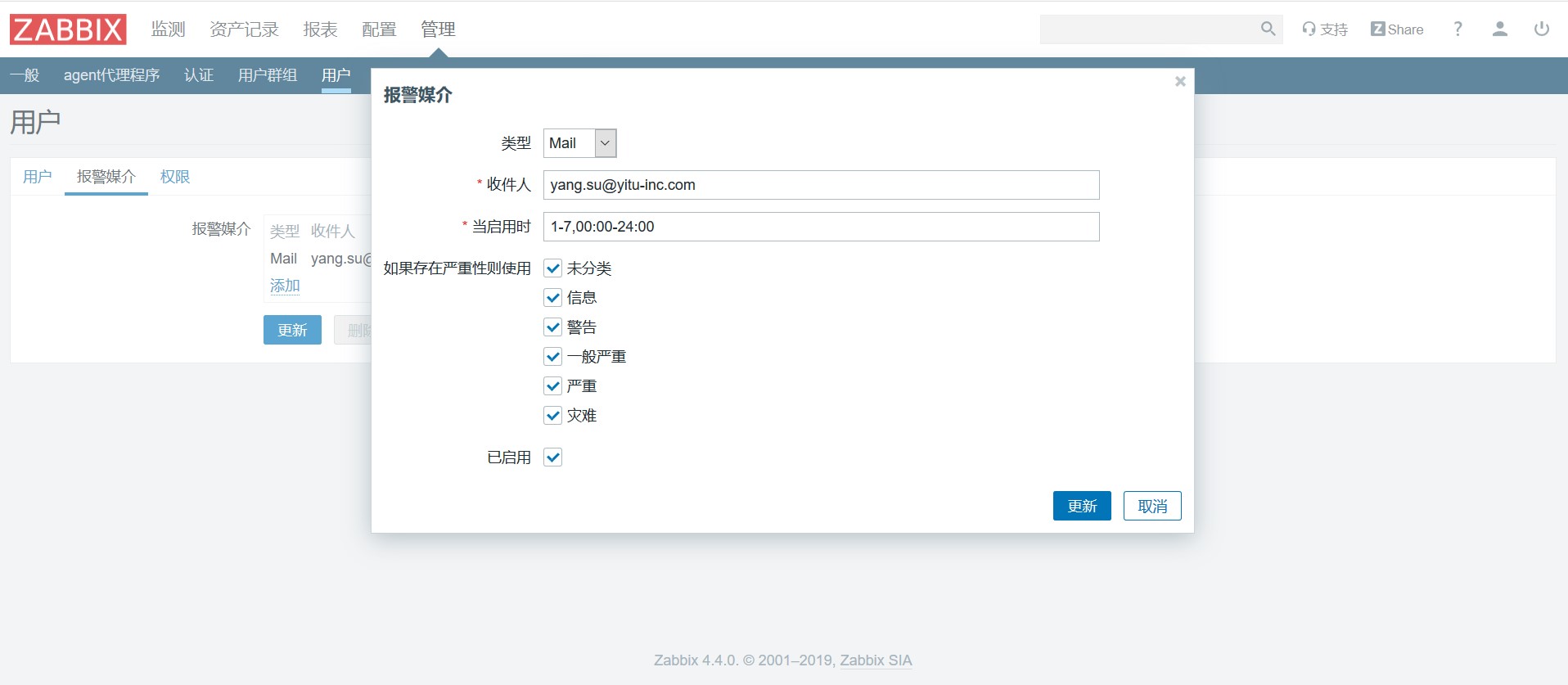This screenshot has width=1568, height=685.
Task: Click the 收件人 email input field
Action: coord(821,185)
